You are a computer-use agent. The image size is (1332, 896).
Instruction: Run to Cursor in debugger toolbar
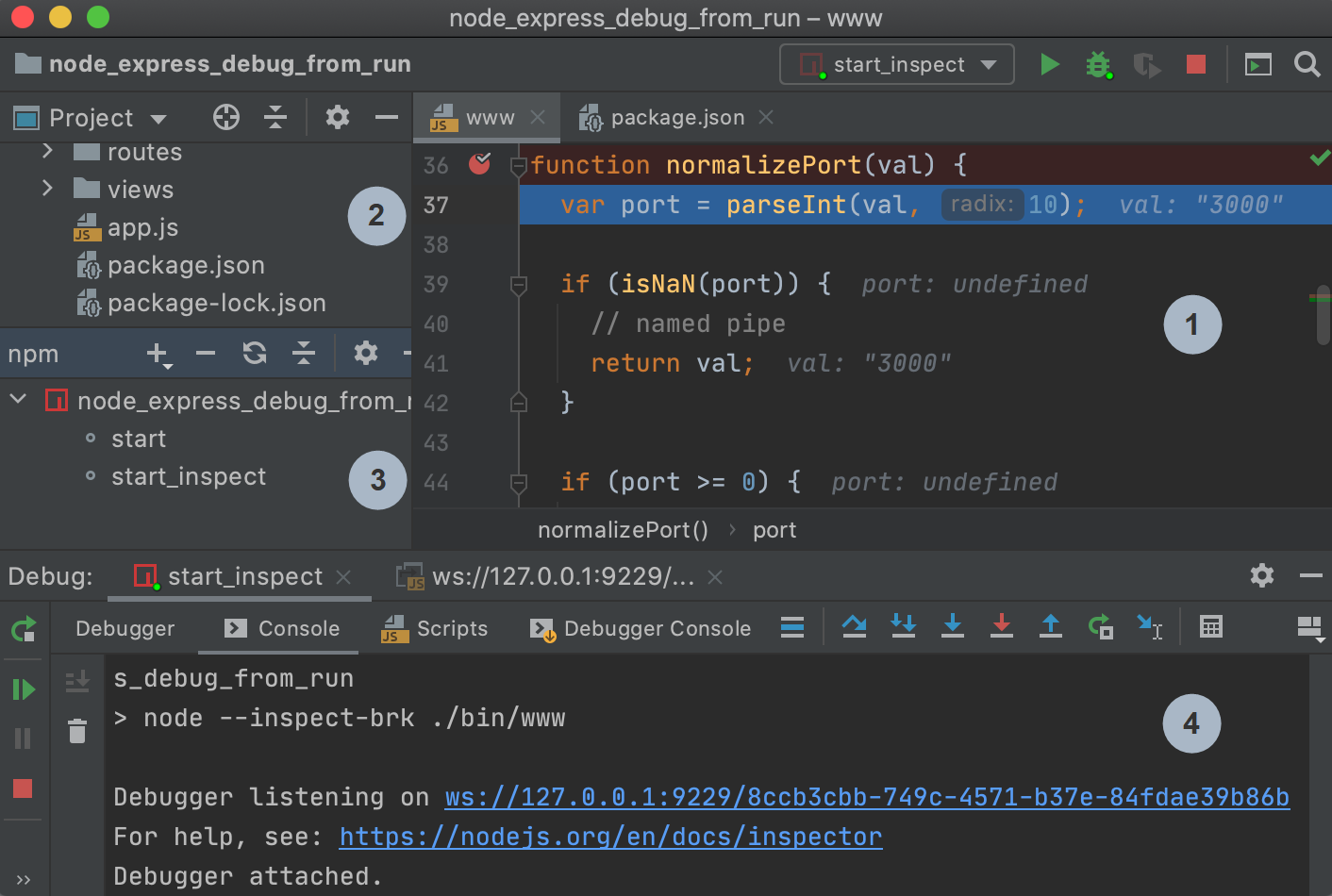pos(1149,627)
